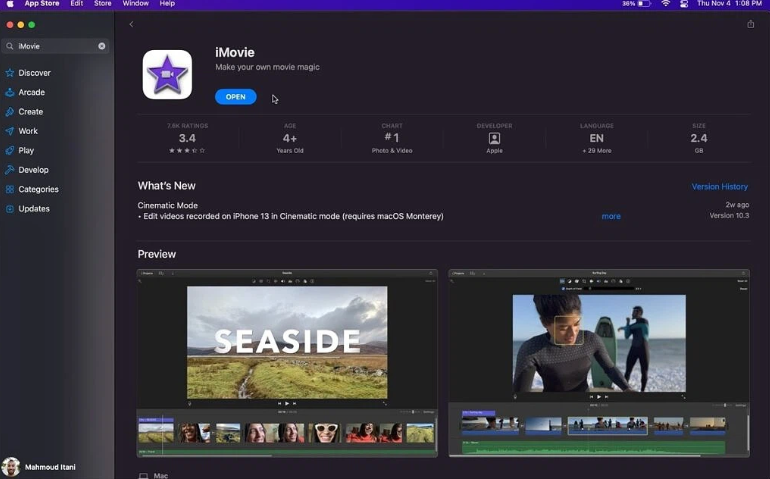Share the iMovie app page

[x=750, y=24]
